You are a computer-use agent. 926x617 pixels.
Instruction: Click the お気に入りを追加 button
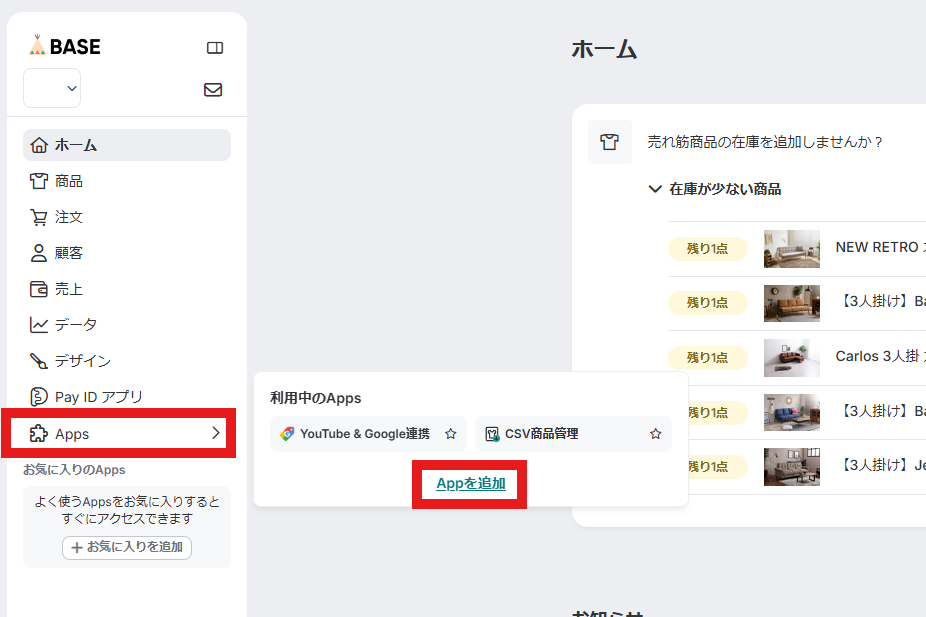pyautogui.click(x=127, y=547)
